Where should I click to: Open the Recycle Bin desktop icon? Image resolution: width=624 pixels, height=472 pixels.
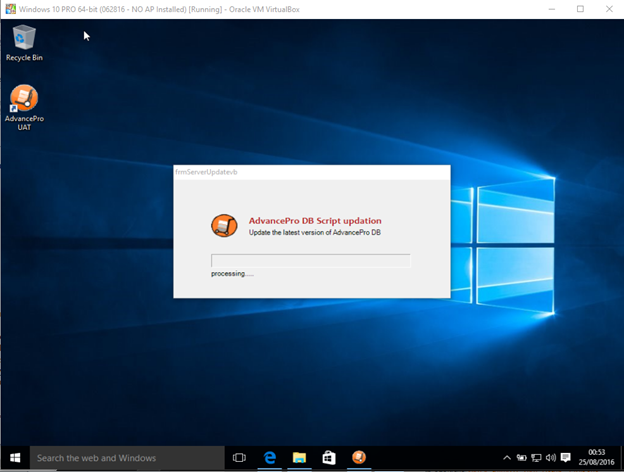coord(24,41)
